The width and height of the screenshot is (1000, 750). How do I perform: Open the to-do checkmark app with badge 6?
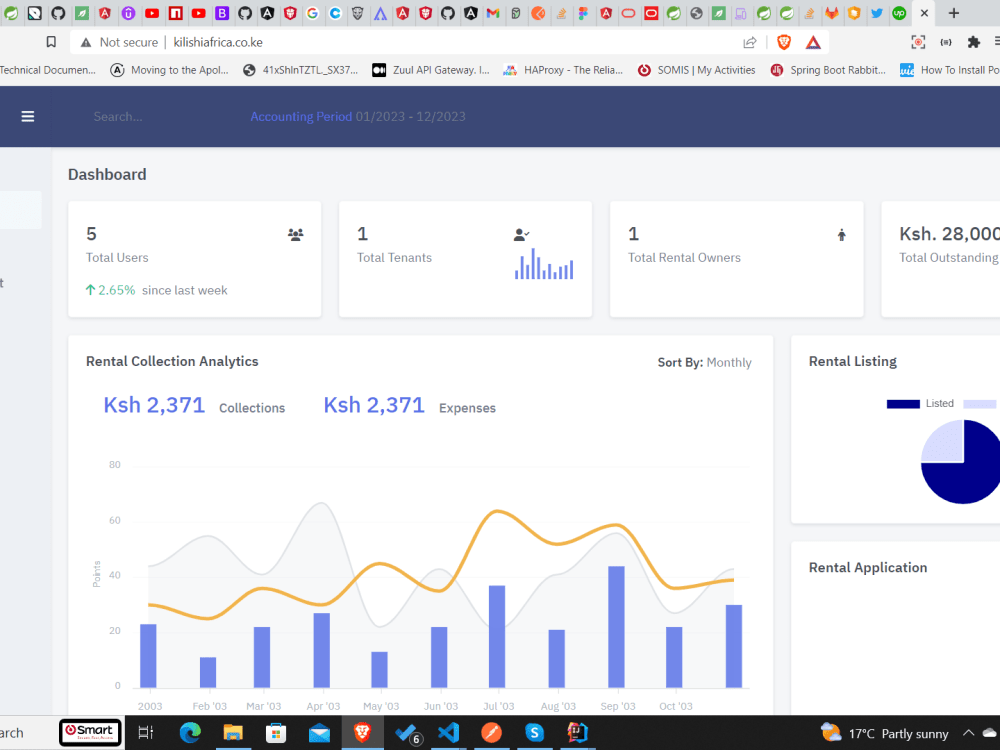click(407, 733)
